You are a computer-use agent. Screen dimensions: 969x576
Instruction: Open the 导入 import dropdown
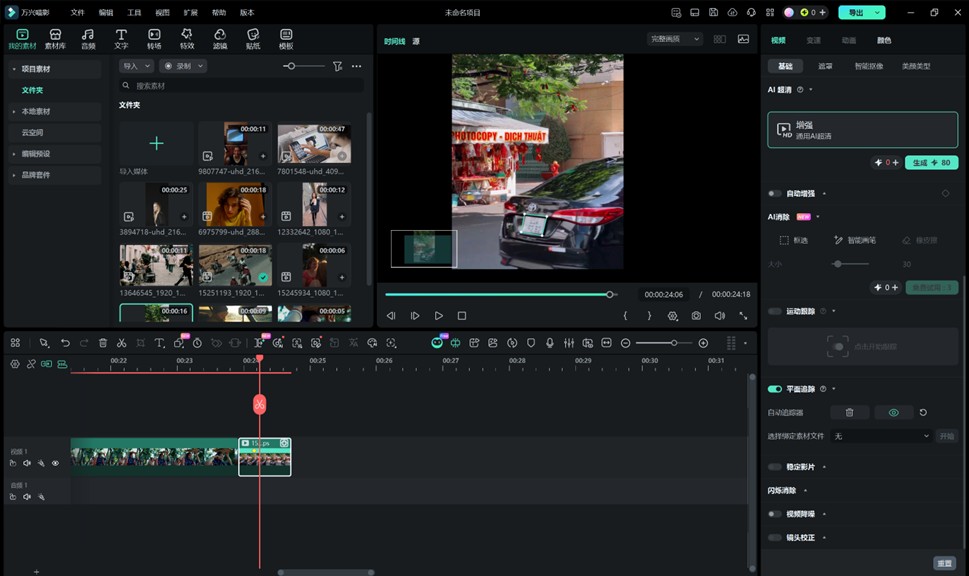coord(135,66)
